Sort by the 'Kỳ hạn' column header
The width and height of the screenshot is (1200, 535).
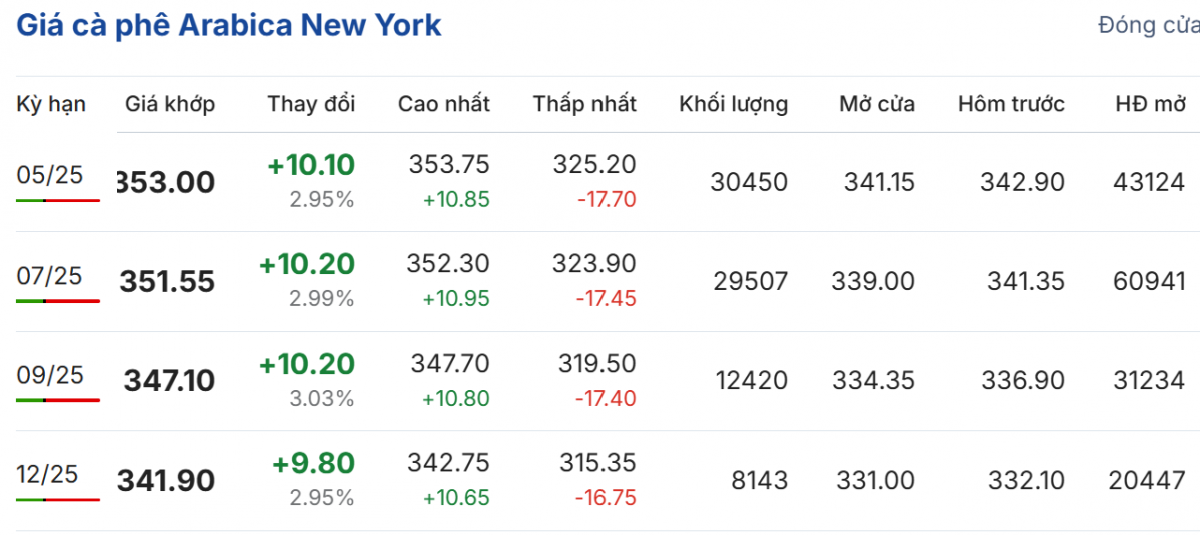click(x=51, y=104)
